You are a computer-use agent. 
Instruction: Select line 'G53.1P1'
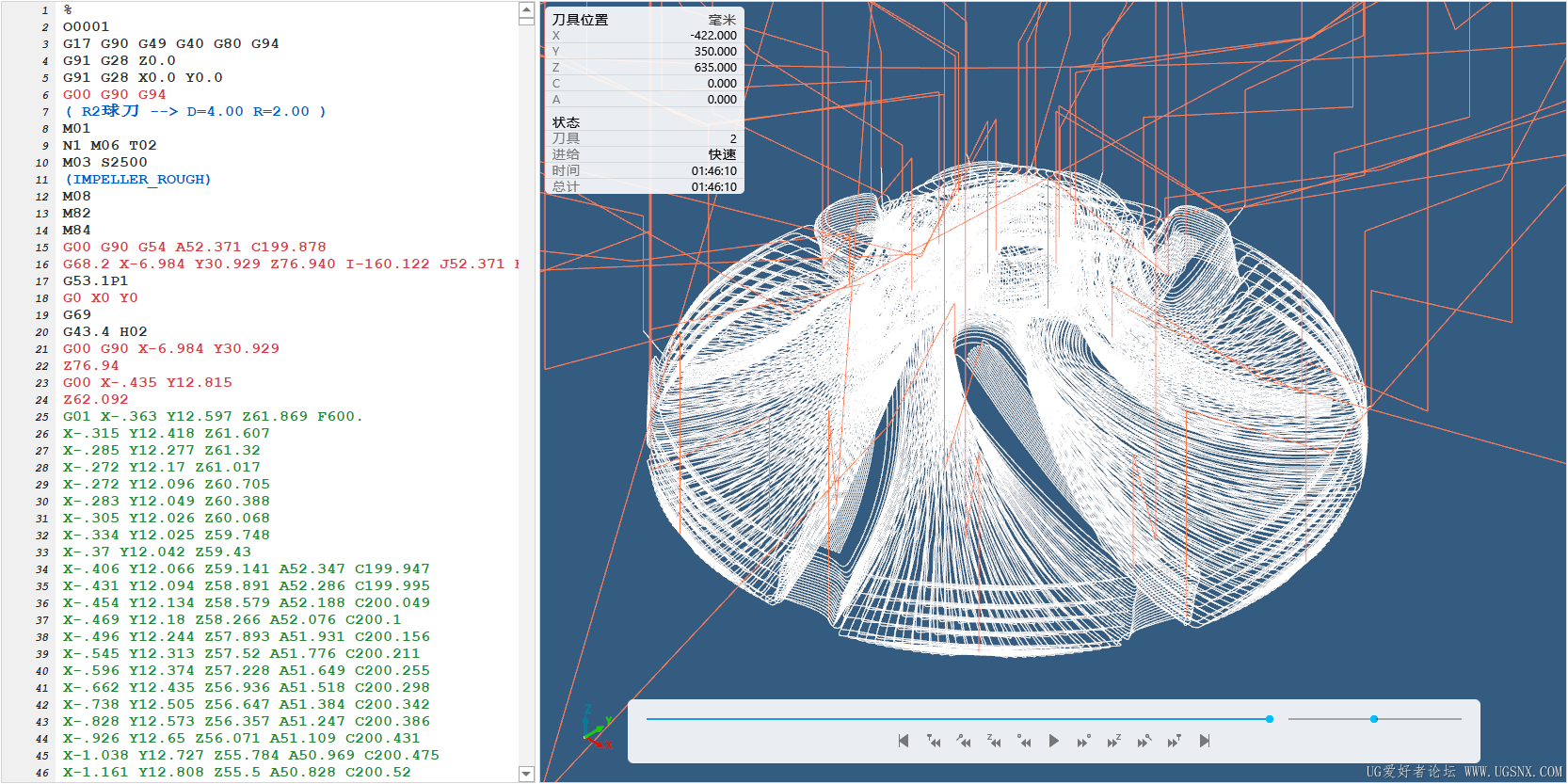95,280
